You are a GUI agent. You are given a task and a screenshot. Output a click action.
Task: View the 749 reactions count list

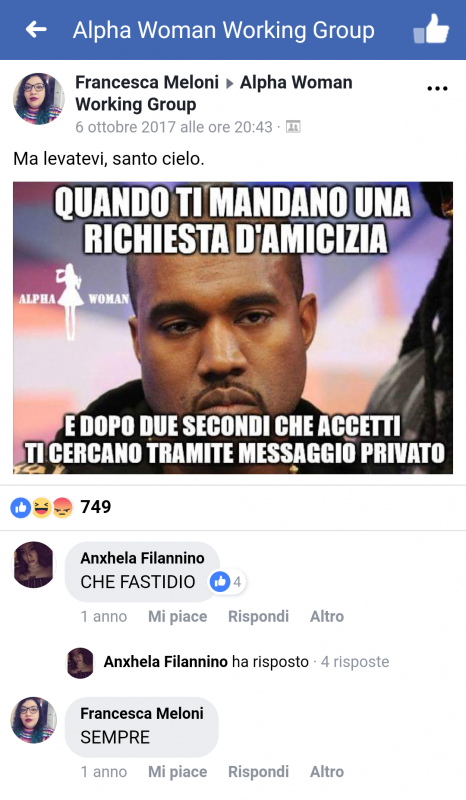pos(95,507)
